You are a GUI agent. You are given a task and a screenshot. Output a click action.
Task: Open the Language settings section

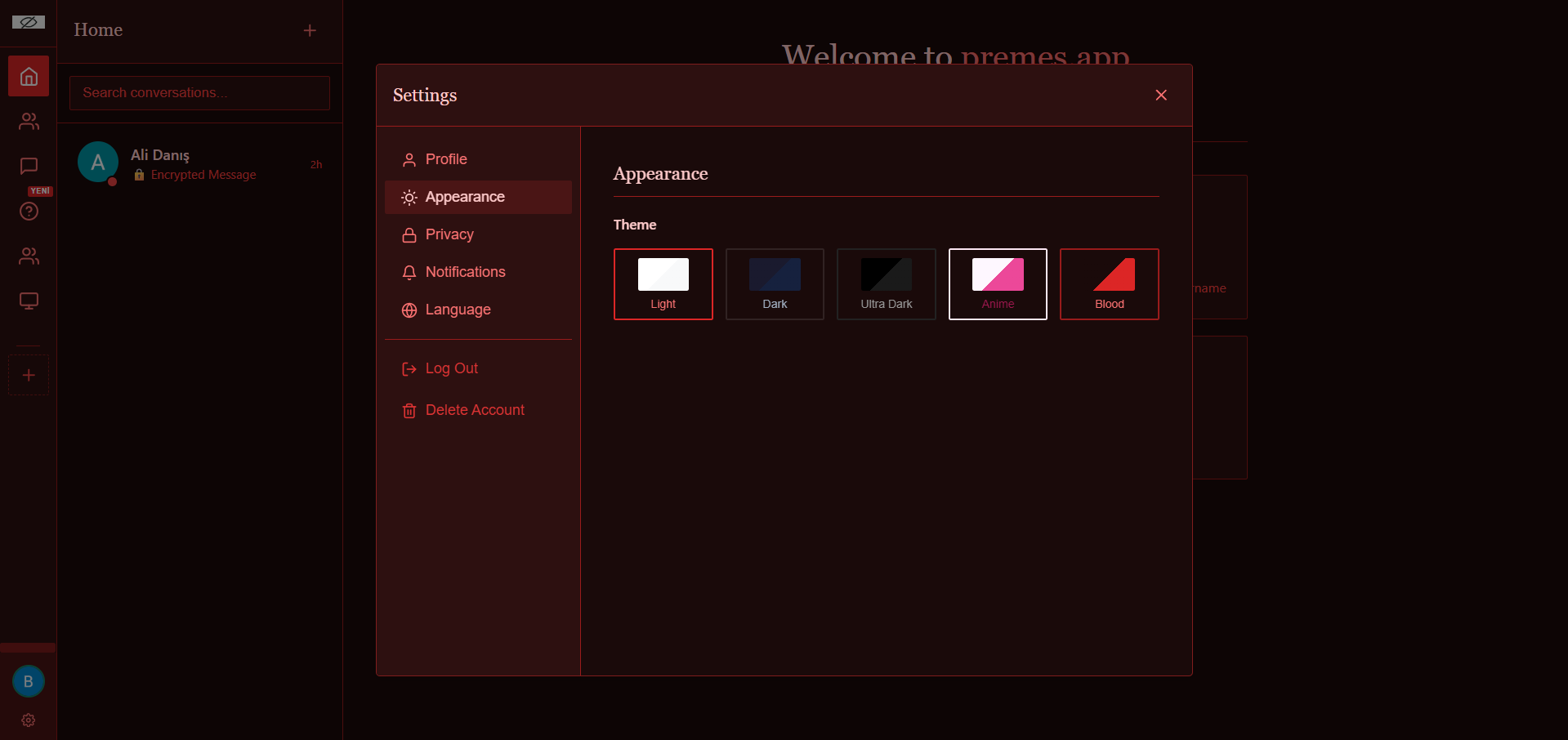(x=458, y=310)
